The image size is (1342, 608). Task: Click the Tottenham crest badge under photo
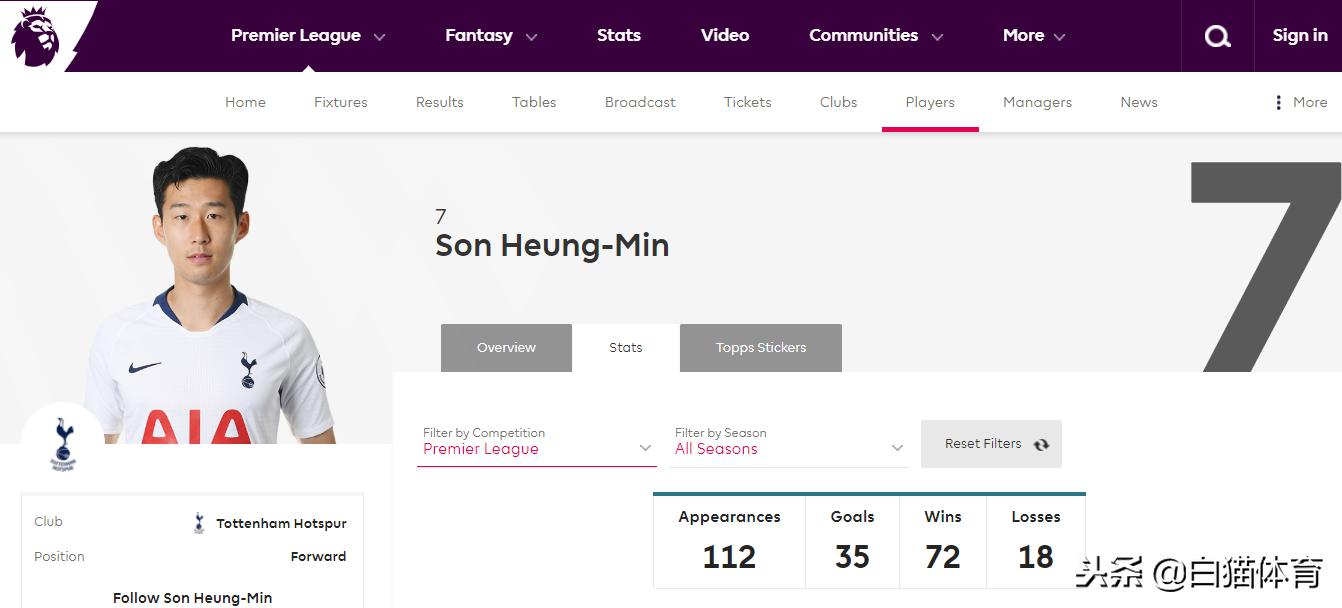[62, 442]
